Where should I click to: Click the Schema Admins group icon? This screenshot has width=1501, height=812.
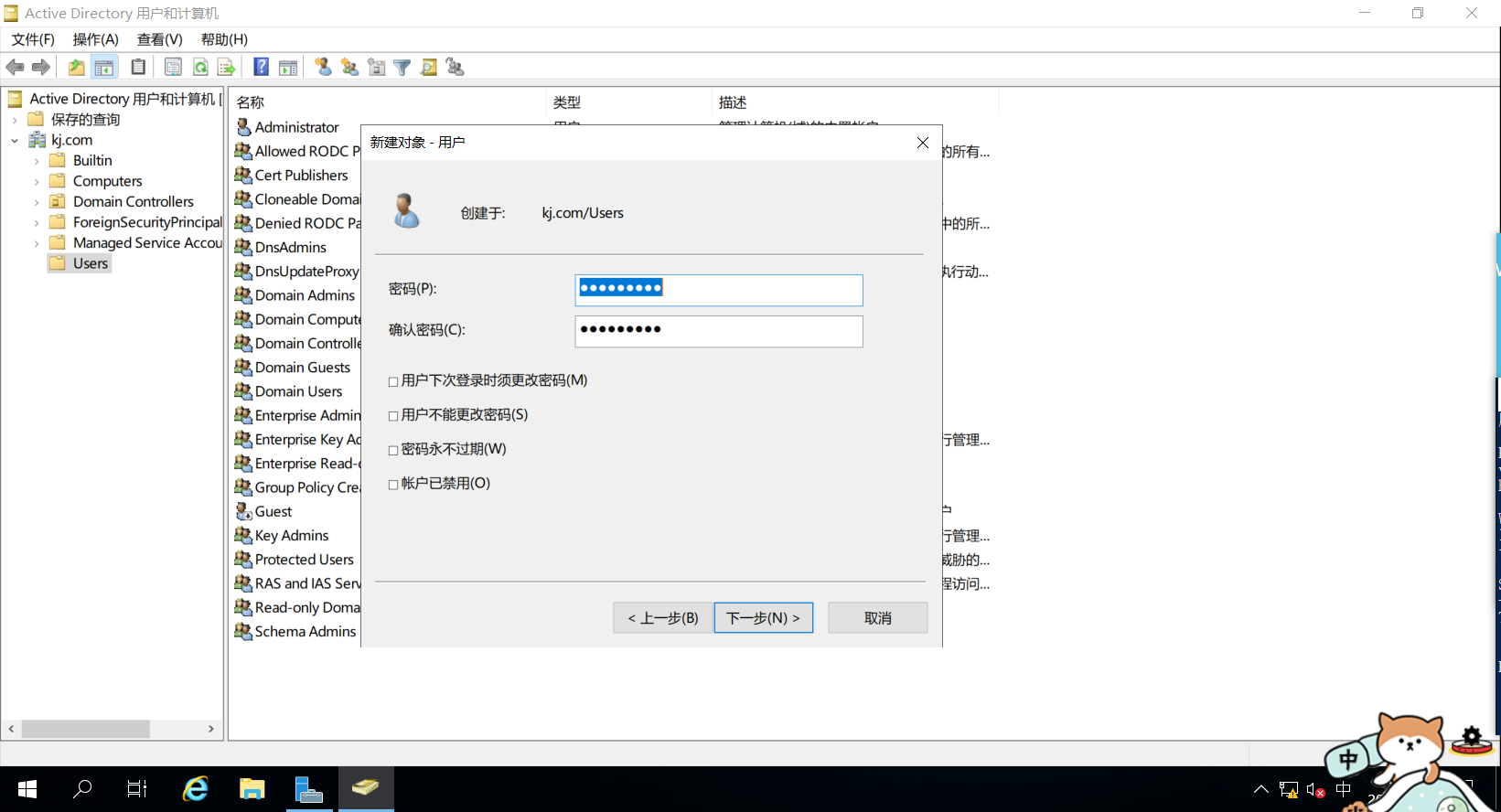pyautogui.click(x=243, y=631)
